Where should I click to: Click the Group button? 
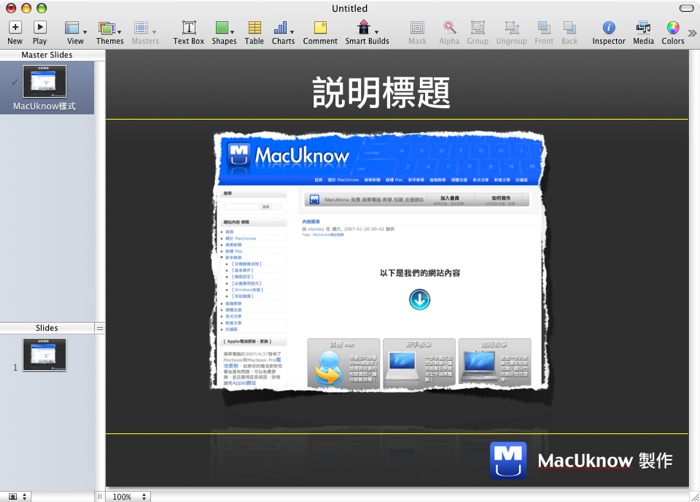pyautogui.click(x=477, y=33)
